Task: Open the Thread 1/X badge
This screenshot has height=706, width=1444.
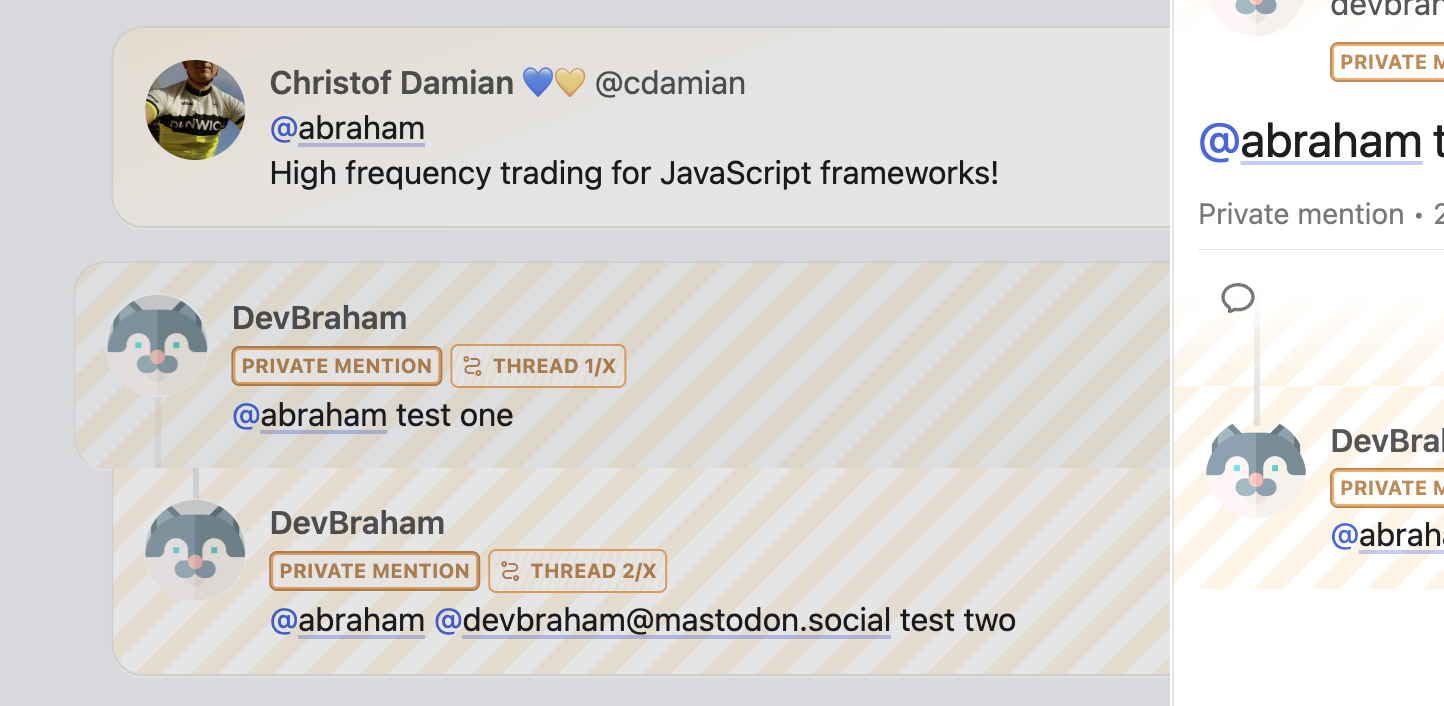Action: coord(539,366)
